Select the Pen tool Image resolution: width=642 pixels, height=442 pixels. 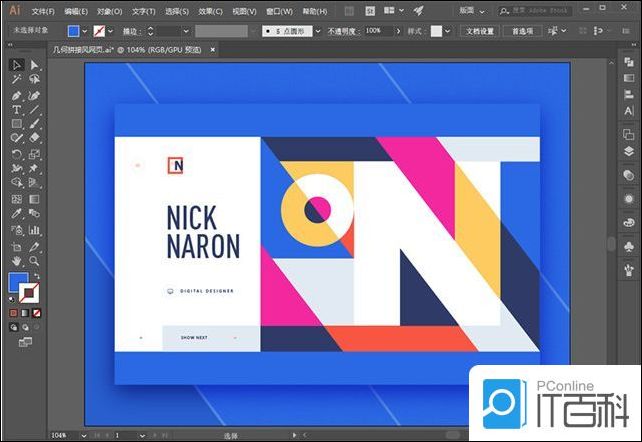click(16, 94)
